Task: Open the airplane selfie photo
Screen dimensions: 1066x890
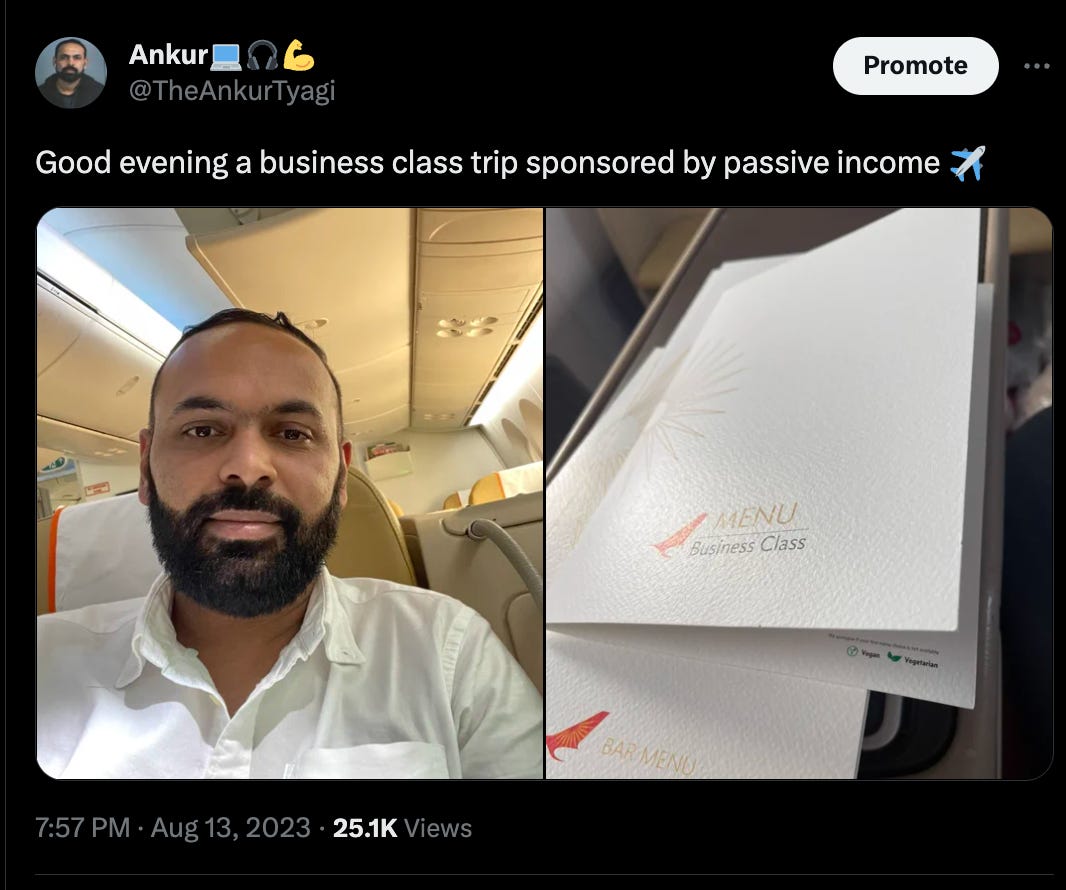Action: click(290, 493)
